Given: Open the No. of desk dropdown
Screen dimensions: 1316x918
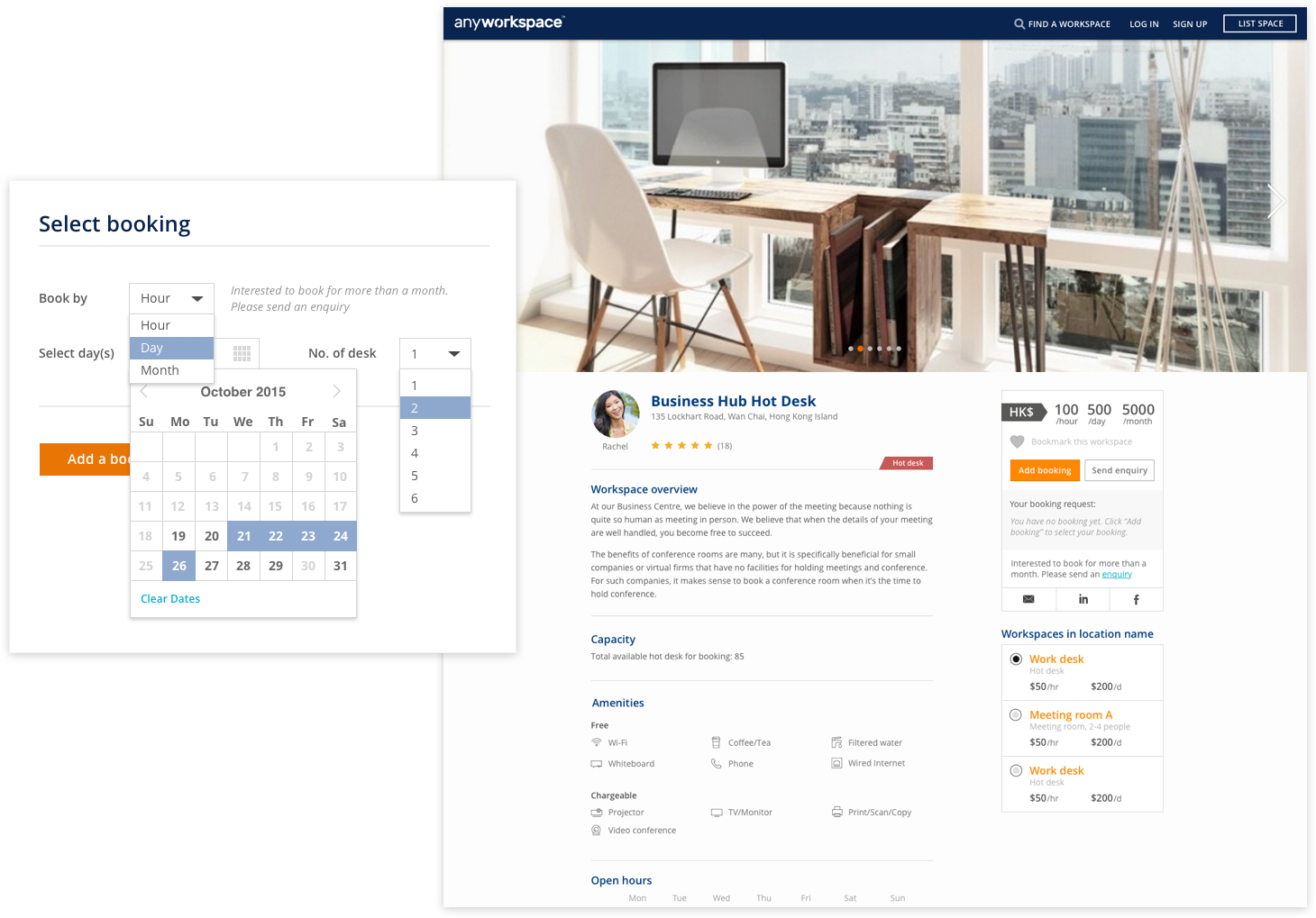Looking at the screenshot, I should [x=435, y=353].
